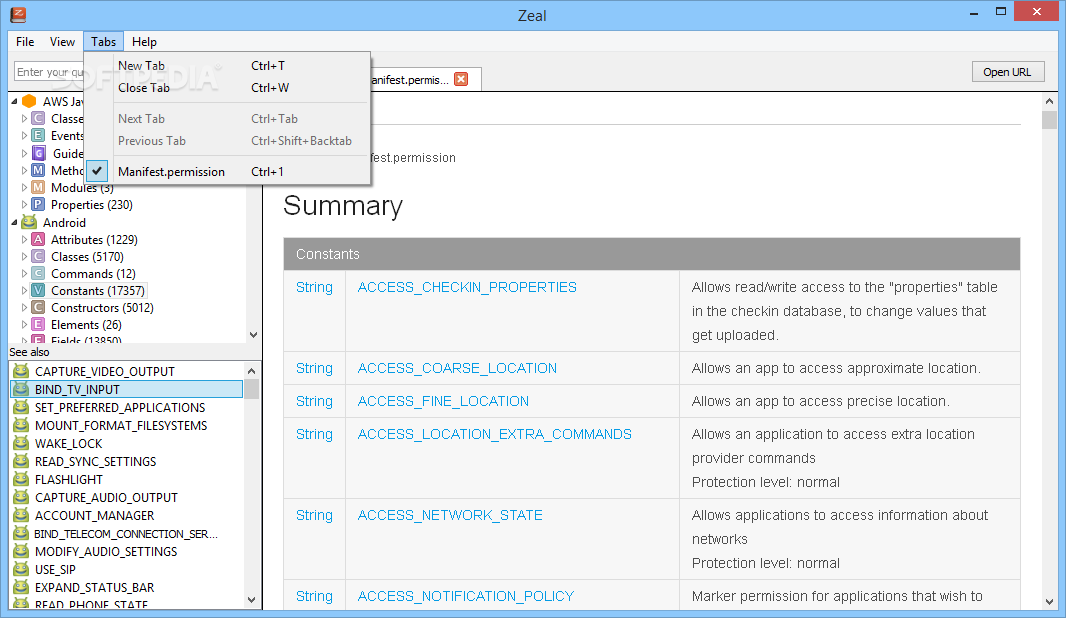The height and width of the screenshot is (618, 1066).
Task: Click the Guides category icon
Action: [x=39, y=153]
